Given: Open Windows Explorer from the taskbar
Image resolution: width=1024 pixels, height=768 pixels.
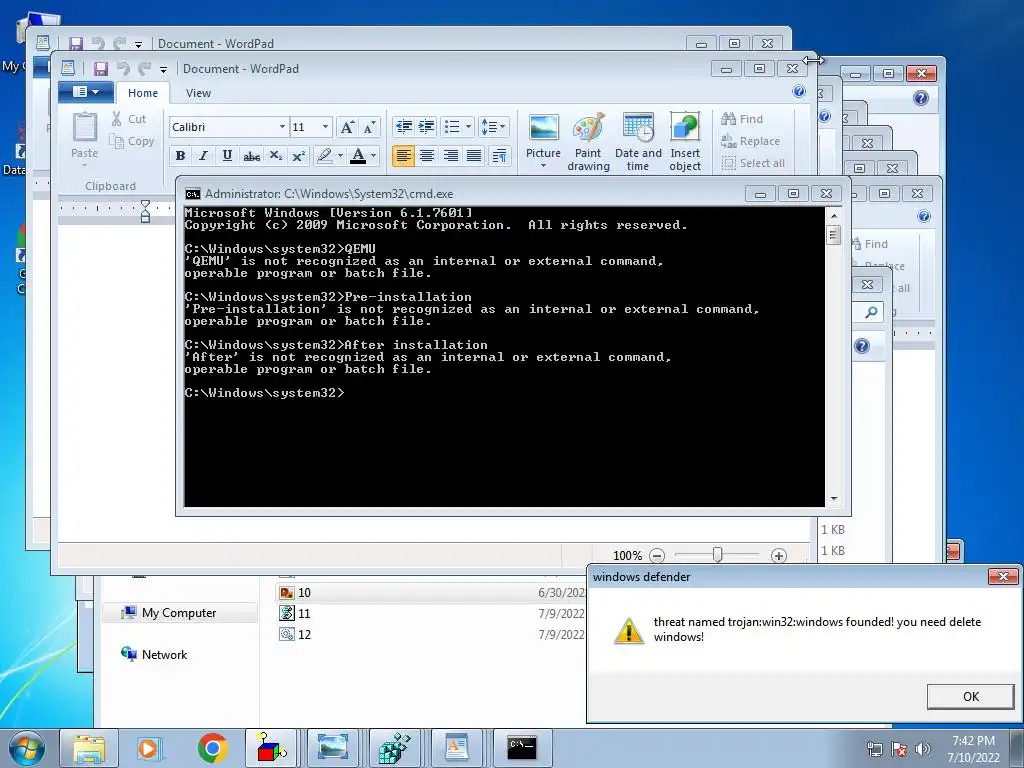Looking at the screenshot, I should pyautogui.click(x=89, y=748).
